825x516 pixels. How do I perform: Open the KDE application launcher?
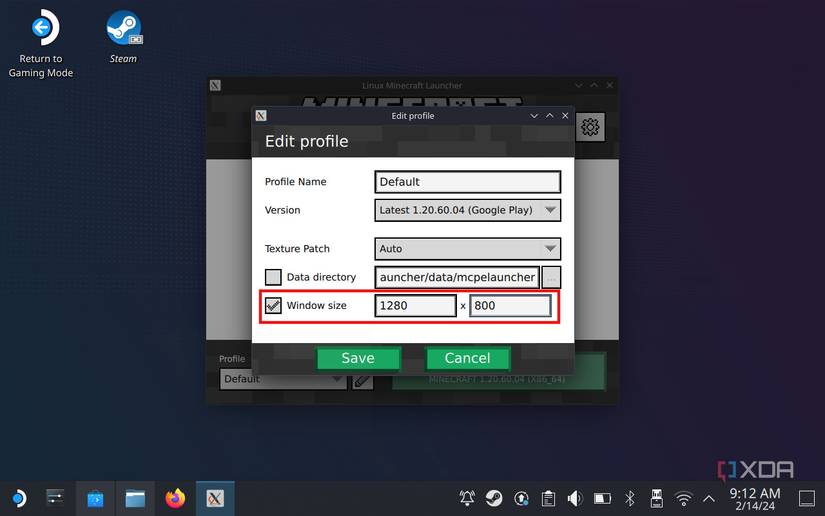click(18, 498)
